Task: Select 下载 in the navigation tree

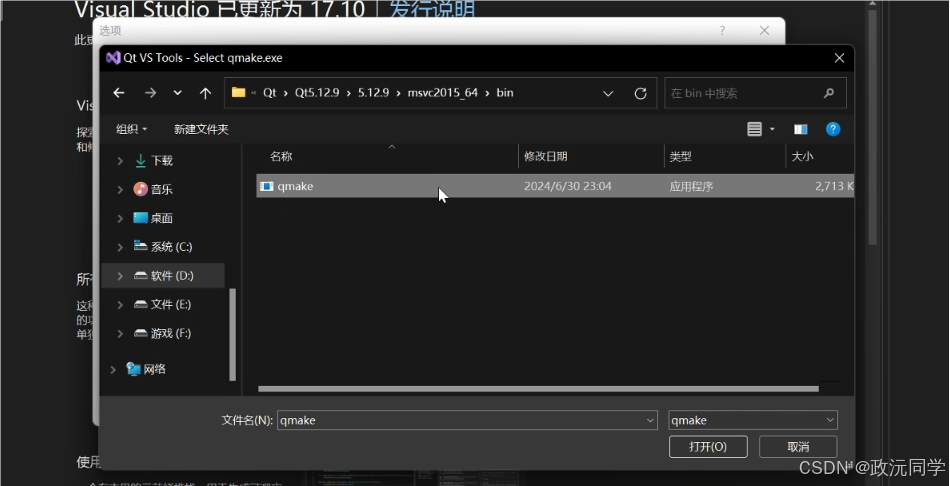Action: 162,161
